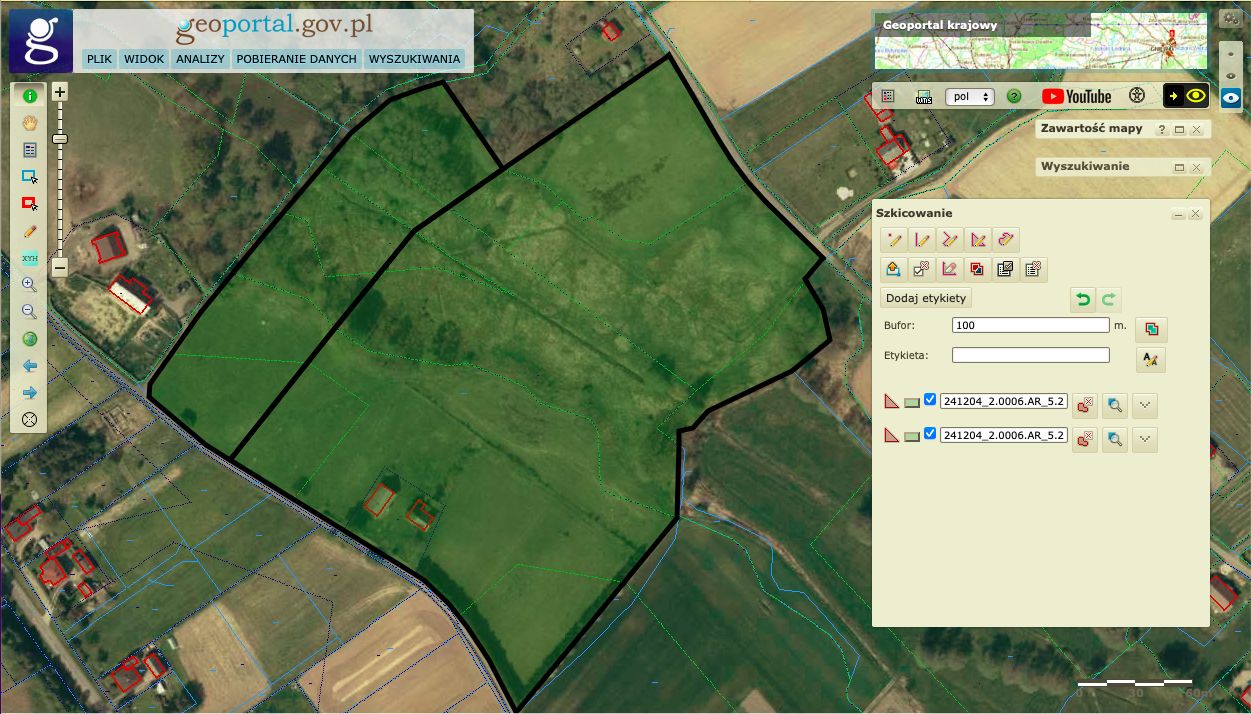Zoom to first sketch with magnifier icon
This screenshot has width=1251, height=714.
point(1114,405)
